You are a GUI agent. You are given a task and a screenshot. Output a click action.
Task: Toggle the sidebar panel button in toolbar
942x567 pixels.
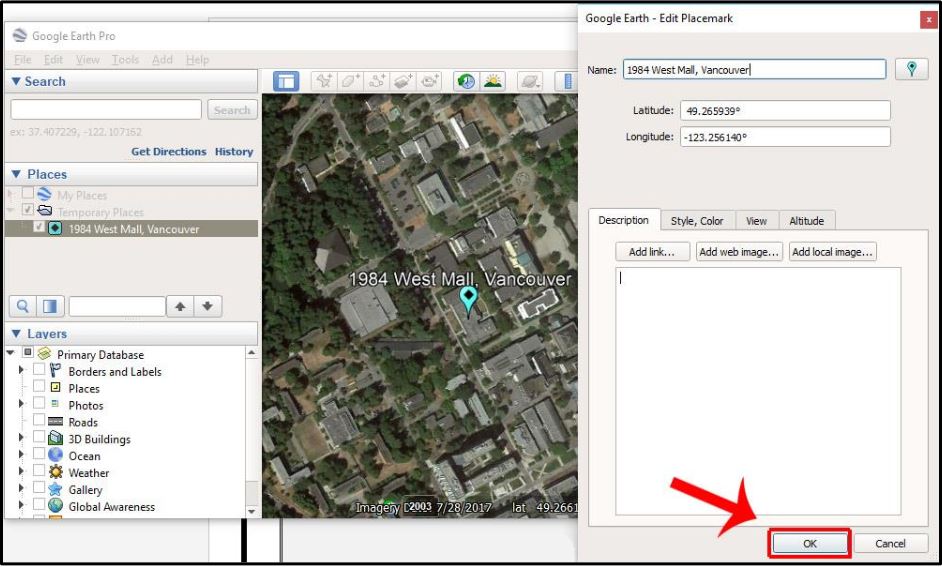pyautogui.click(x=286, y=81)
